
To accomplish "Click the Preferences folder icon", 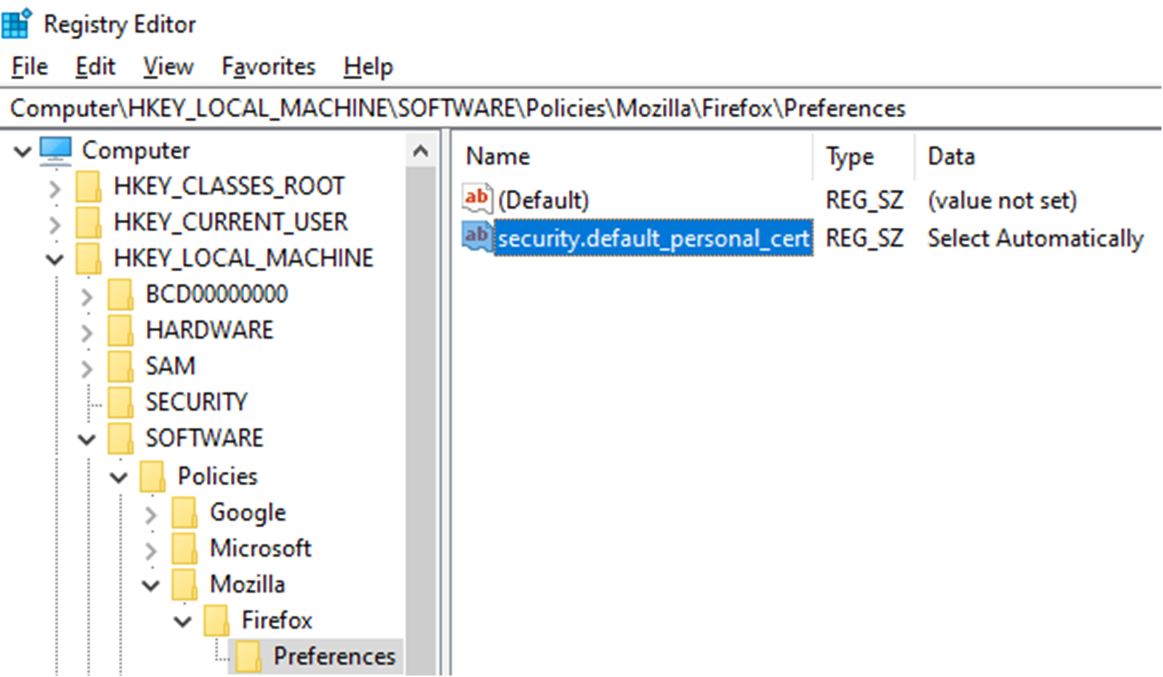I will click(x=248, y=656).
